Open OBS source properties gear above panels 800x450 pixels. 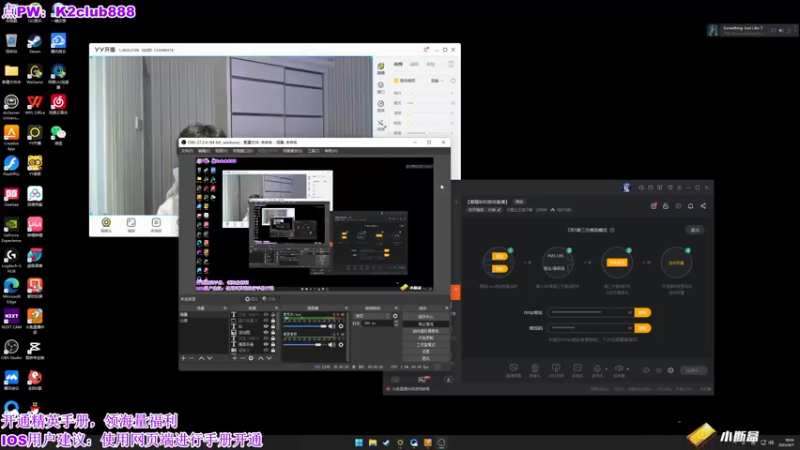tap(252, 299)
